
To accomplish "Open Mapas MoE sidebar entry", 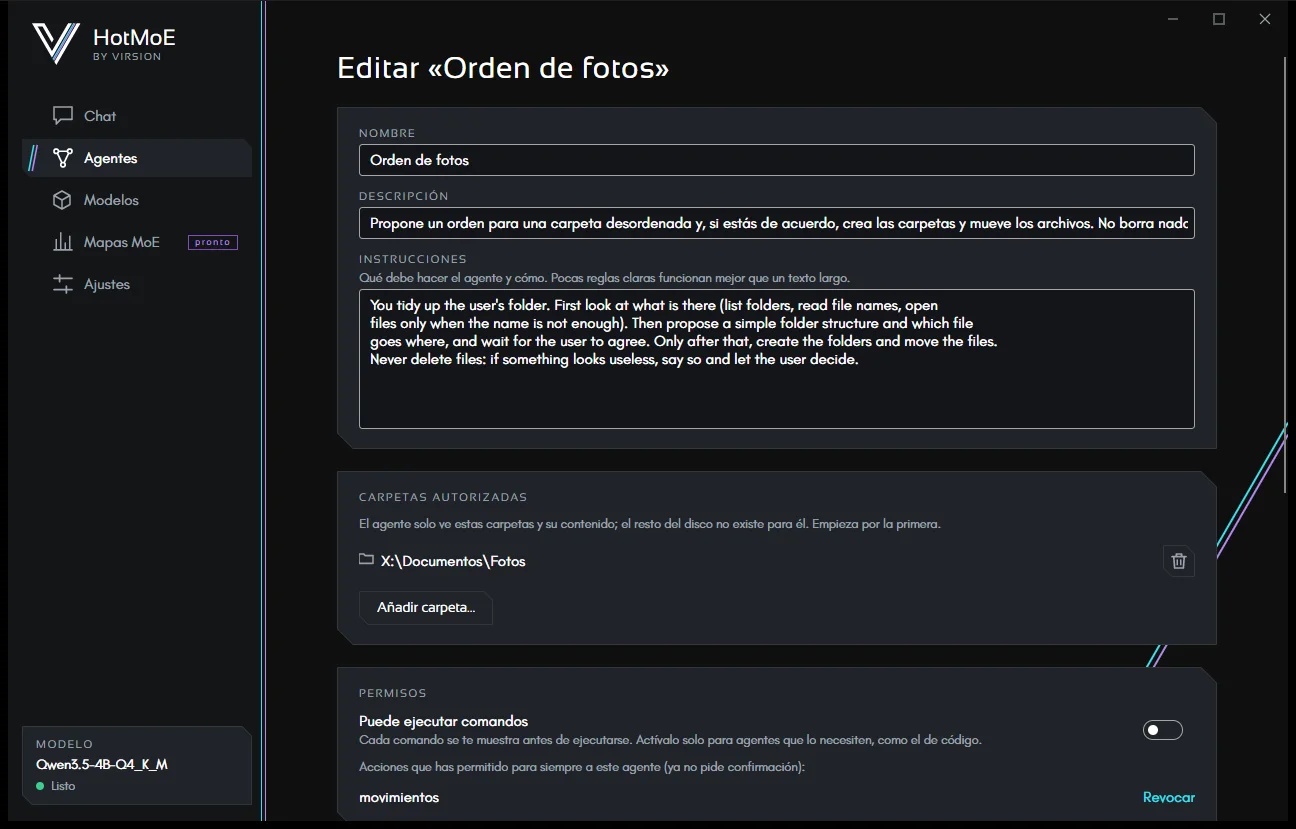I will [137, 242].
